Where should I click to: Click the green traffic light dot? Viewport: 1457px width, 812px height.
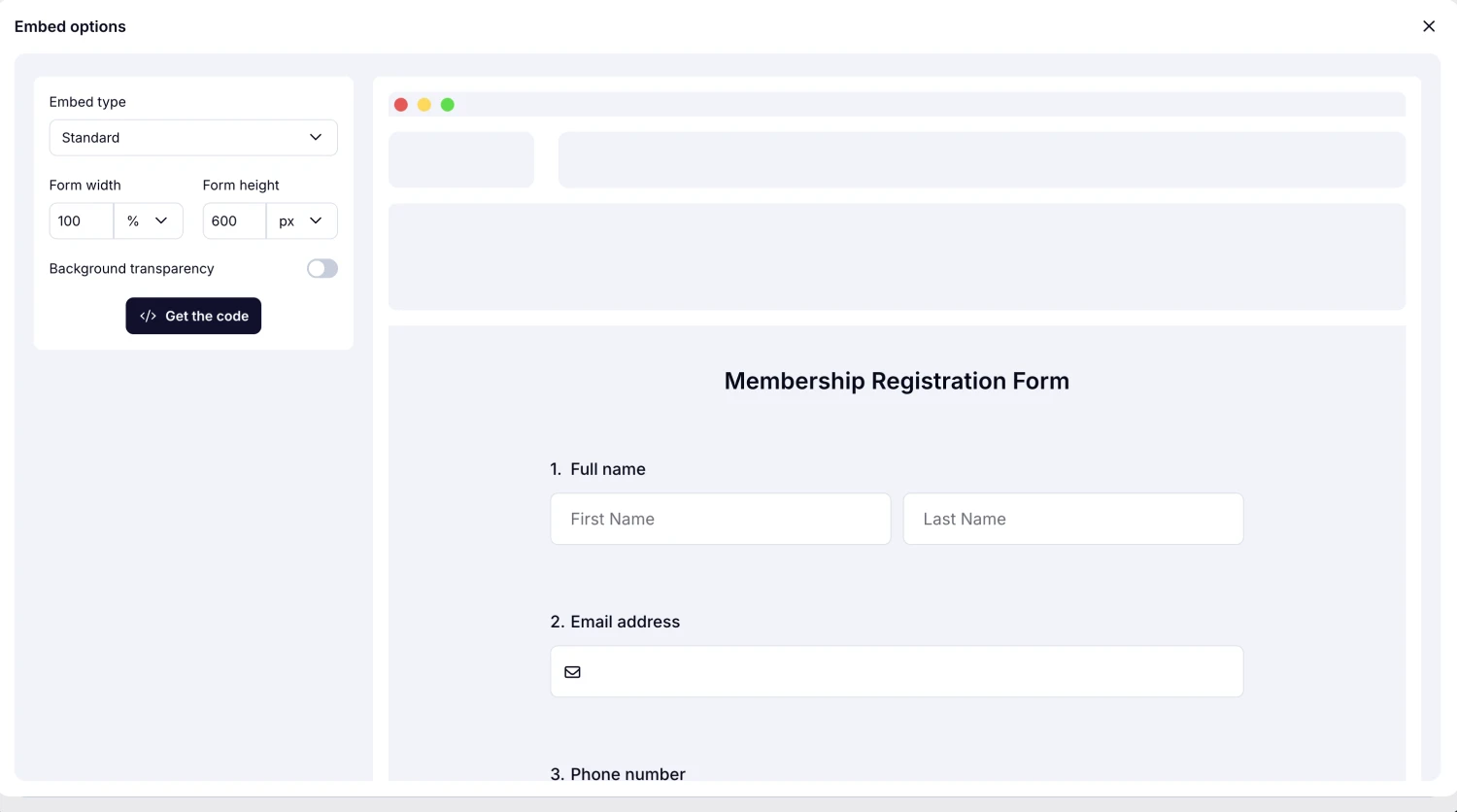pos(448,104)
